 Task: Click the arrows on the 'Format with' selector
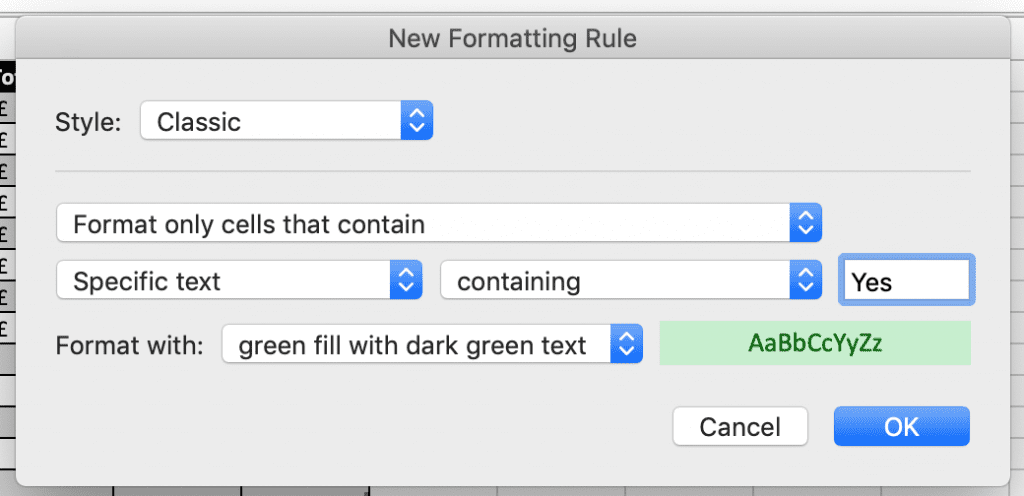pyautogui.click(x=625, y=346)
